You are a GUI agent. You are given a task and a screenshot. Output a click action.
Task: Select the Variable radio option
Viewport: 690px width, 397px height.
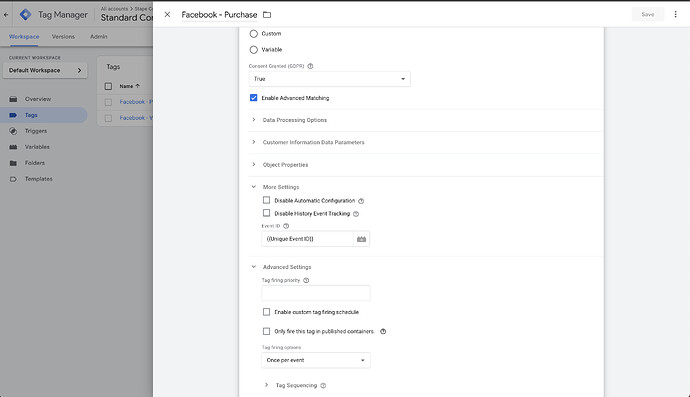[x=253, y=50]
